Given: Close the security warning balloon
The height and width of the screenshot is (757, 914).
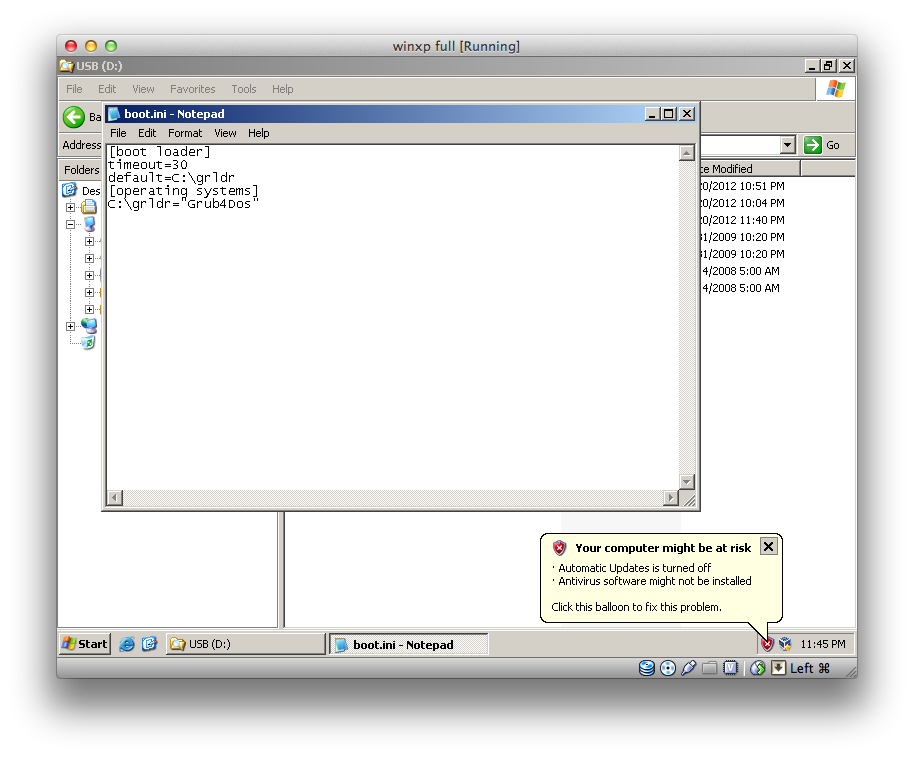Looking at the screenshot, I should pyautogui.click(x=768, y=547).
